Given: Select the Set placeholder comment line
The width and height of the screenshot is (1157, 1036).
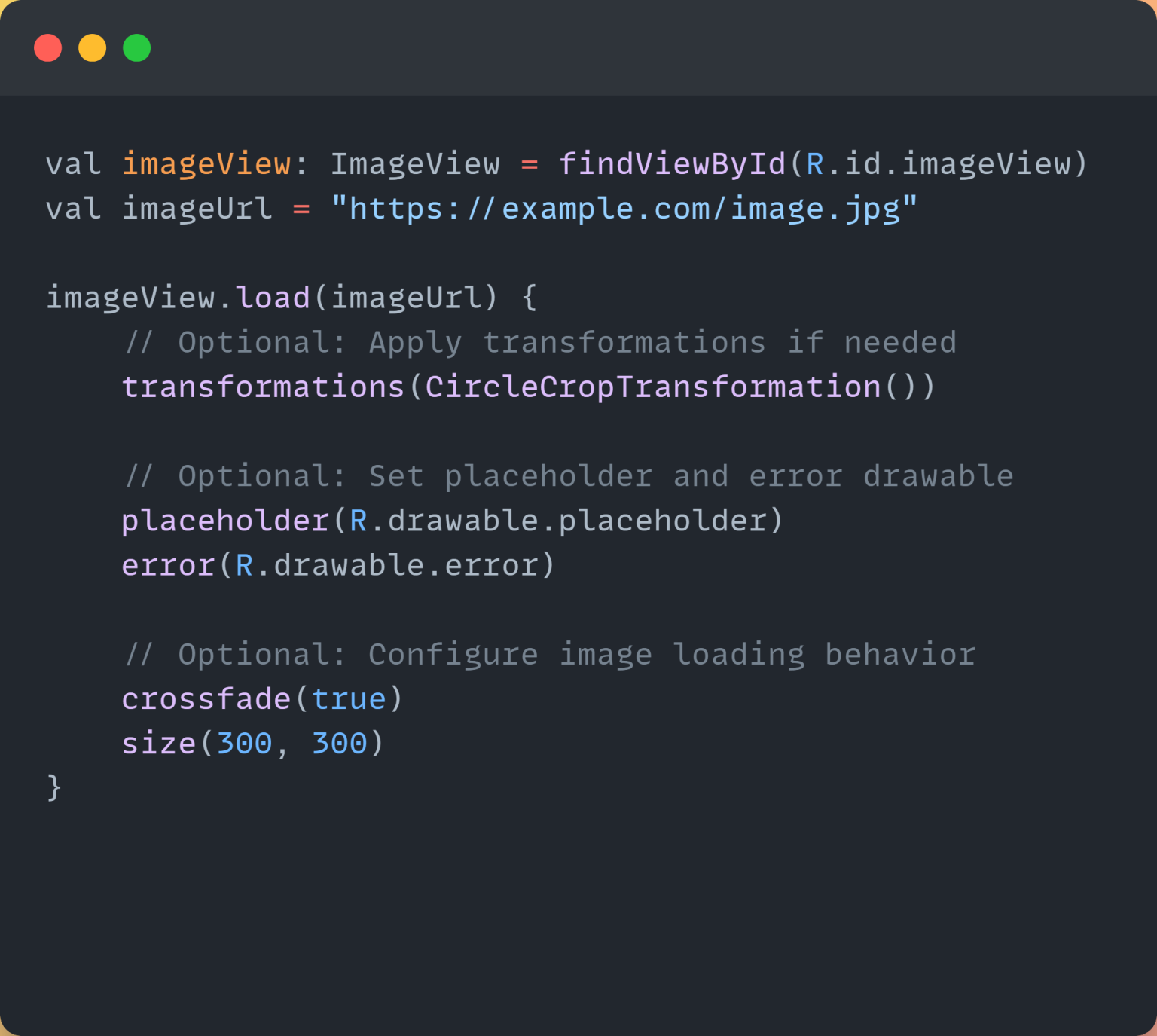Looking at the screenshot, I should point(567,475).
